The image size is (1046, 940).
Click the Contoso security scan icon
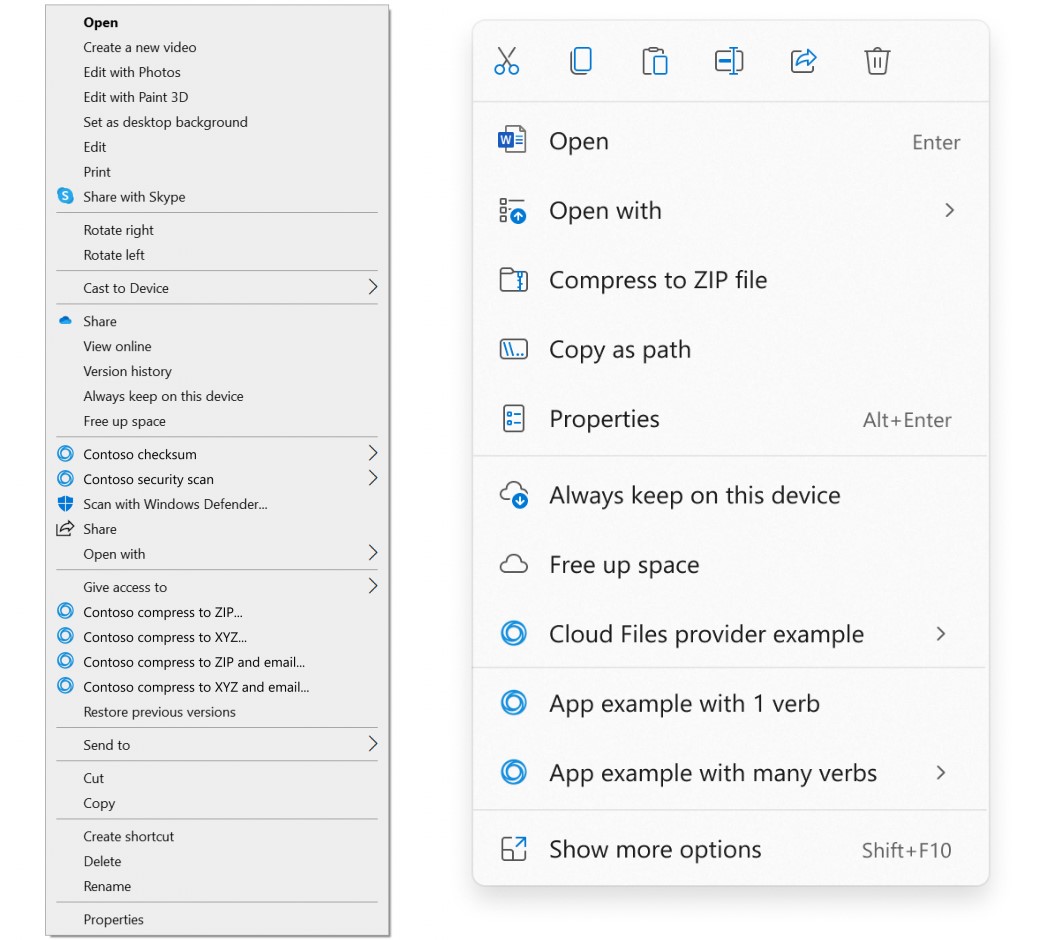click(65, 478)
